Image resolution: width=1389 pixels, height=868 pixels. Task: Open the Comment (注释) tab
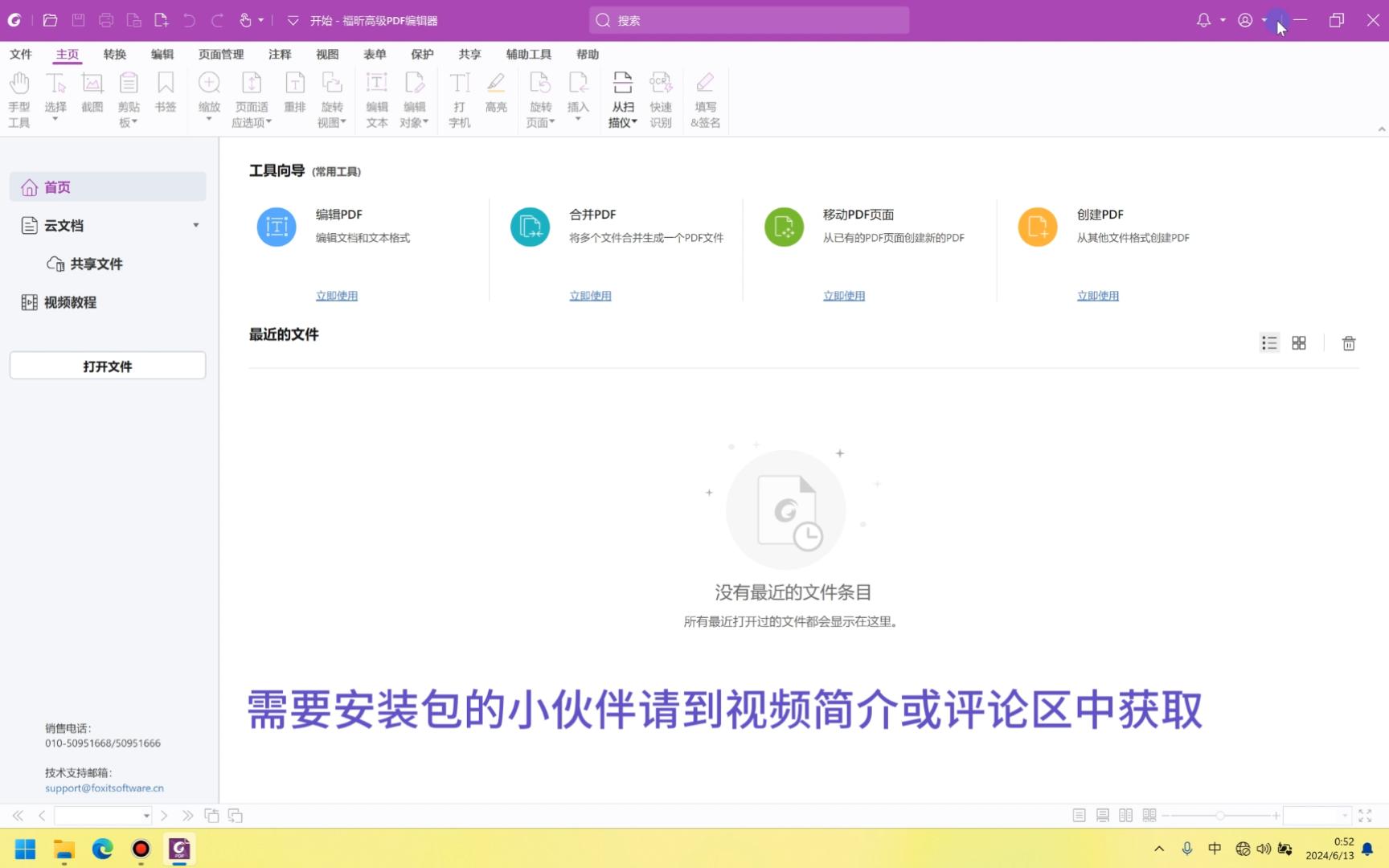coord(280,54)
